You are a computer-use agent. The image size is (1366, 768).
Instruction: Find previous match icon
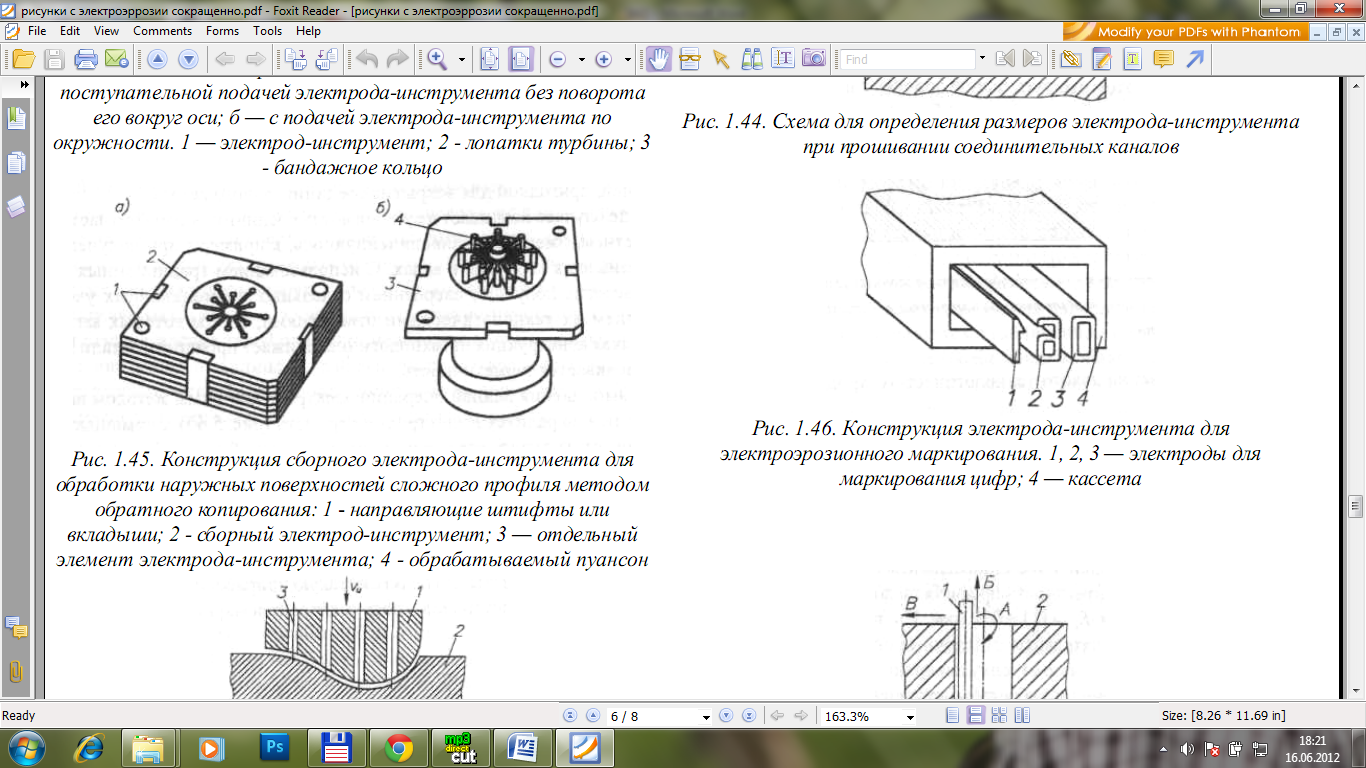point(1006,59)
